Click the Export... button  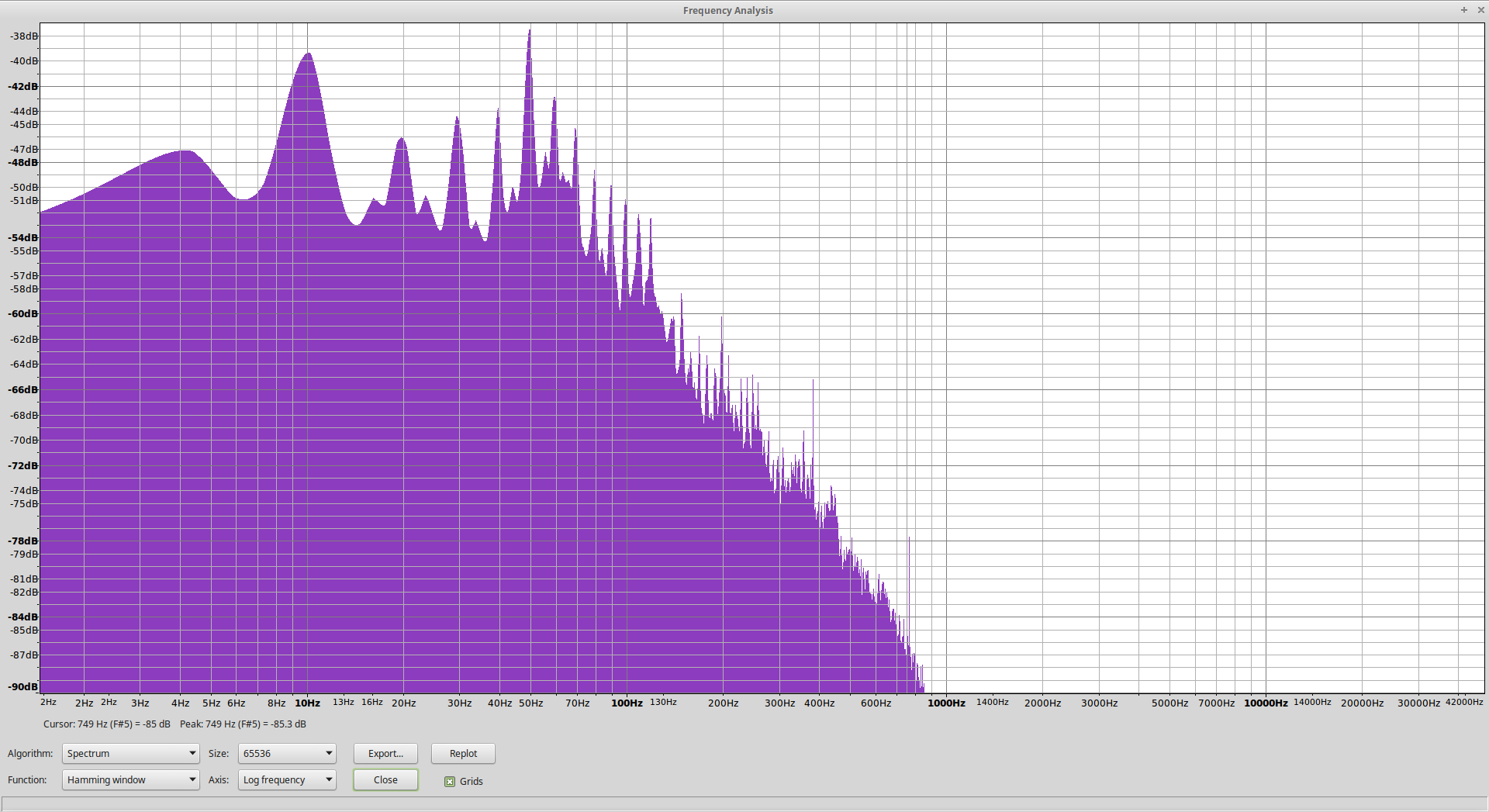385,753
